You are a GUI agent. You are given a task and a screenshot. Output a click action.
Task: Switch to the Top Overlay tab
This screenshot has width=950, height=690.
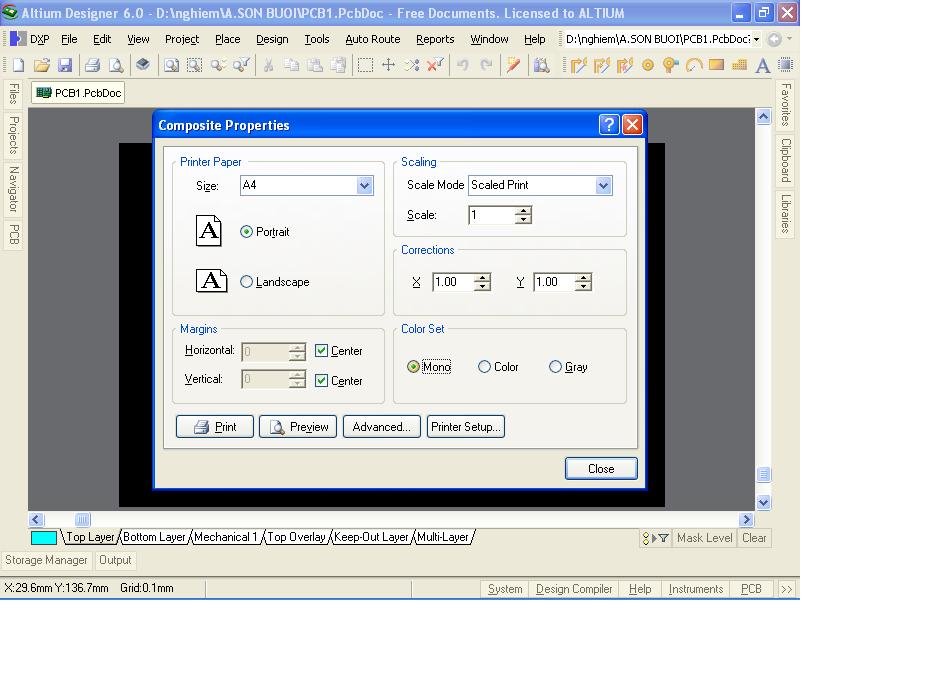pos(296,537)
